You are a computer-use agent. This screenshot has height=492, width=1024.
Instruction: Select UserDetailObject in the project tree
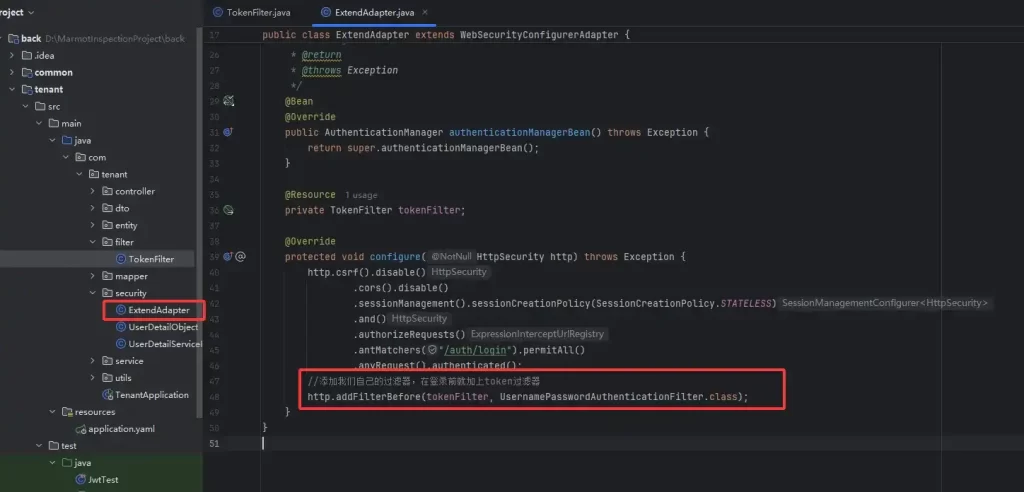pyautogui.click(x=163, y=327)
